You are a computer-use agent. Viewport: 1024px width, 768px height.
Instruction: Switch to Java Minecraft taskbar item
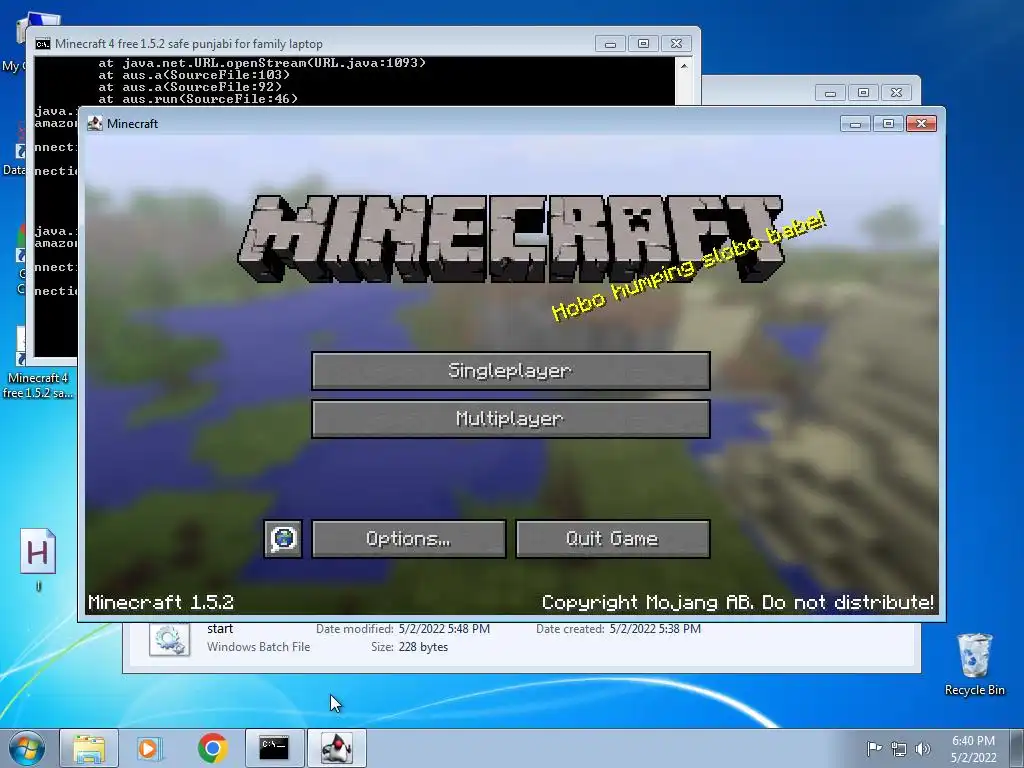pyautogui.click(x=336, y=748)
